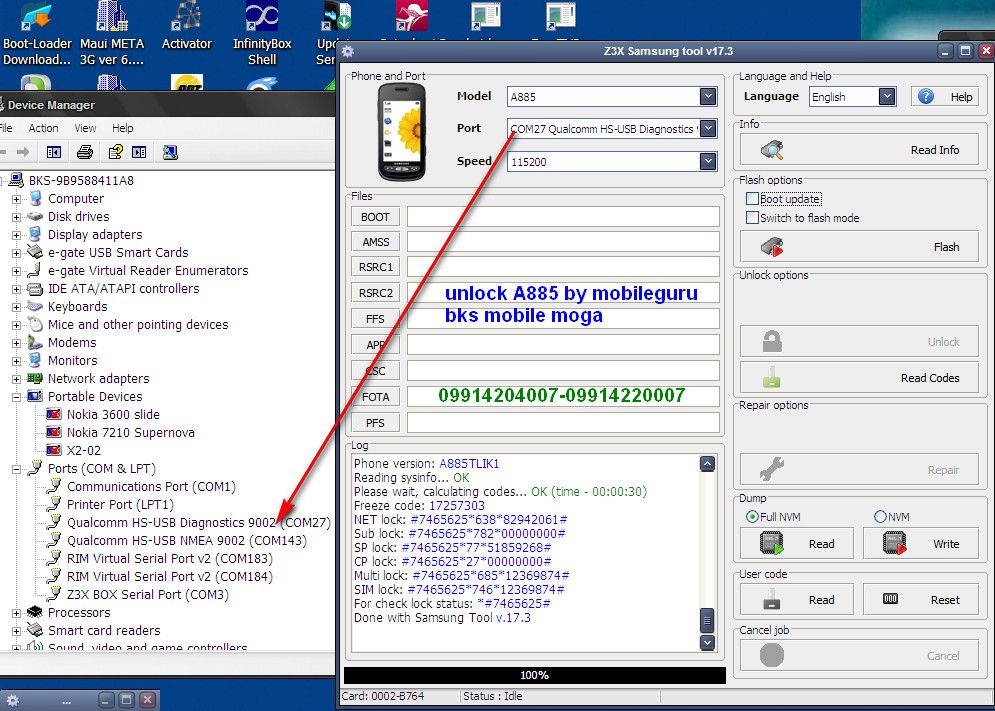The image size is (995, 711).
Task: Enable the Boot update checkbox
Action: click(x=753, y=199)
